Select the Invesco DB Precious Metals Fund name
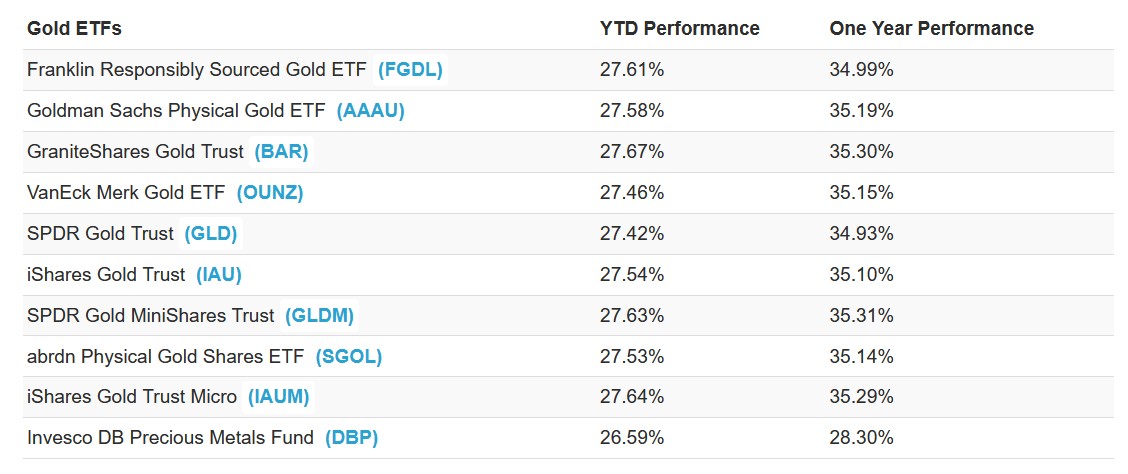 click(x=171, y=438)
